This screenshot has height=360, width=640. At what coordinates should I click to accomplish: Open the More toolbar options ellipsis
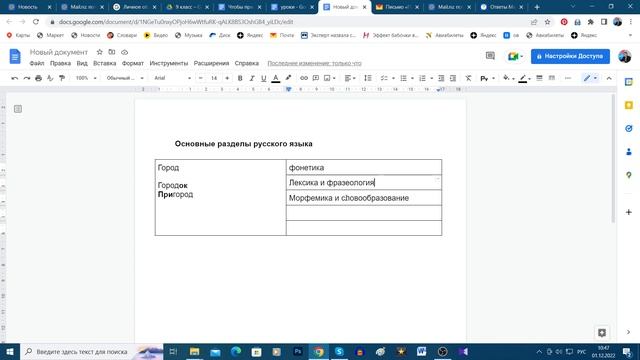(x=568, y=78)
